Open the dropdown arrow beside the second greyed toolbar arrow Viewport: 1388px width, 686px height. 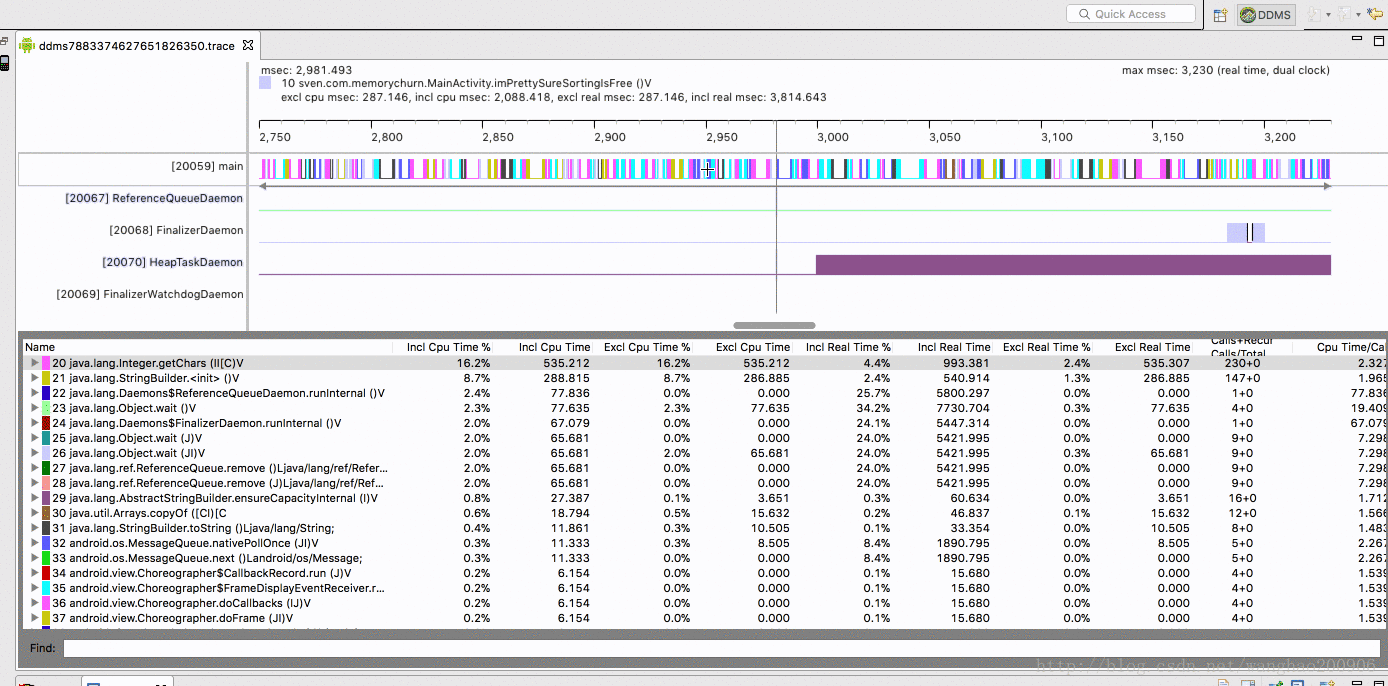tap(1358, 15)
